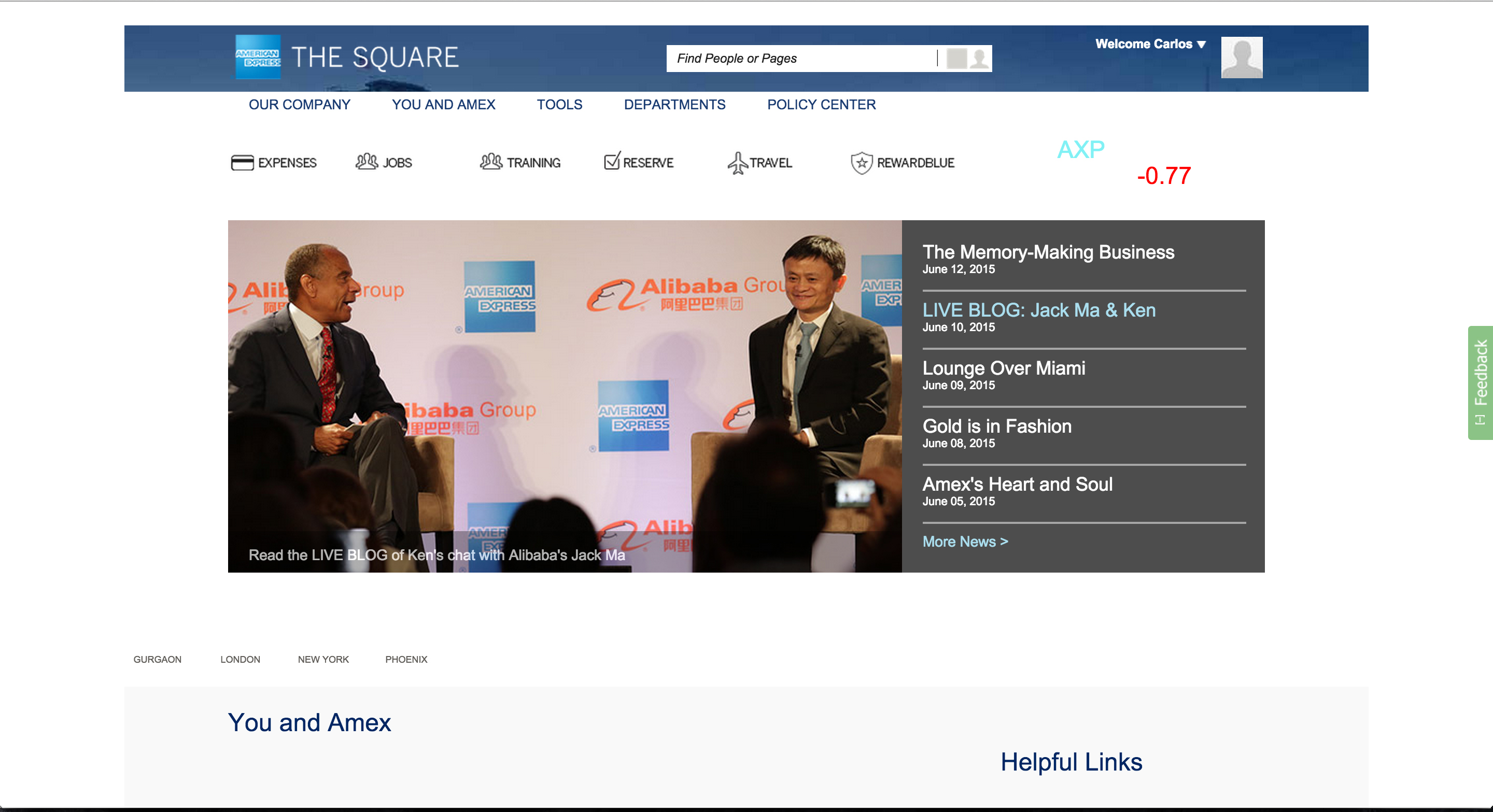Open Amex's Heart and Soul article
Image resolution: width=1493 pixels, height=812 pixels.
click(x=1018, y=484)
